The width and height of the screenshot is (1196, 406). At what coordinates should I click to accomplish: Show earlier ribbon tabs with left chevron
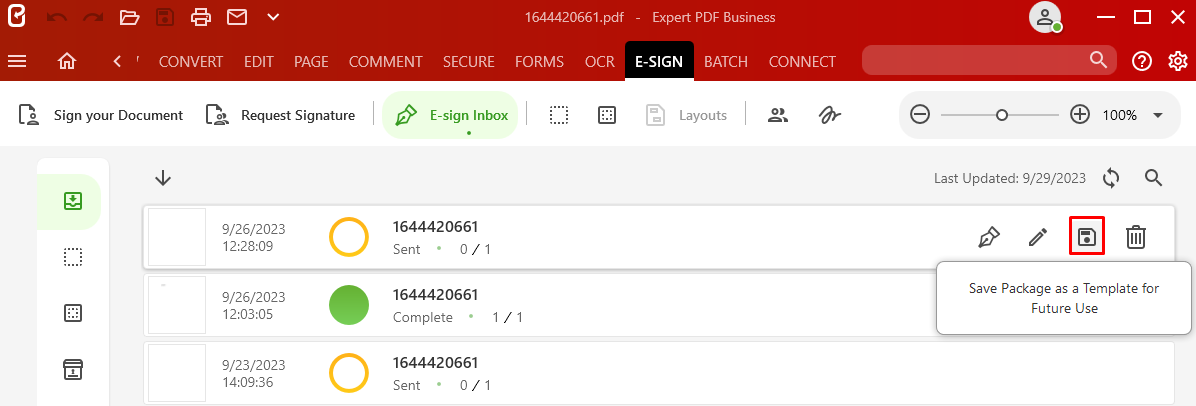pos(117,61)
